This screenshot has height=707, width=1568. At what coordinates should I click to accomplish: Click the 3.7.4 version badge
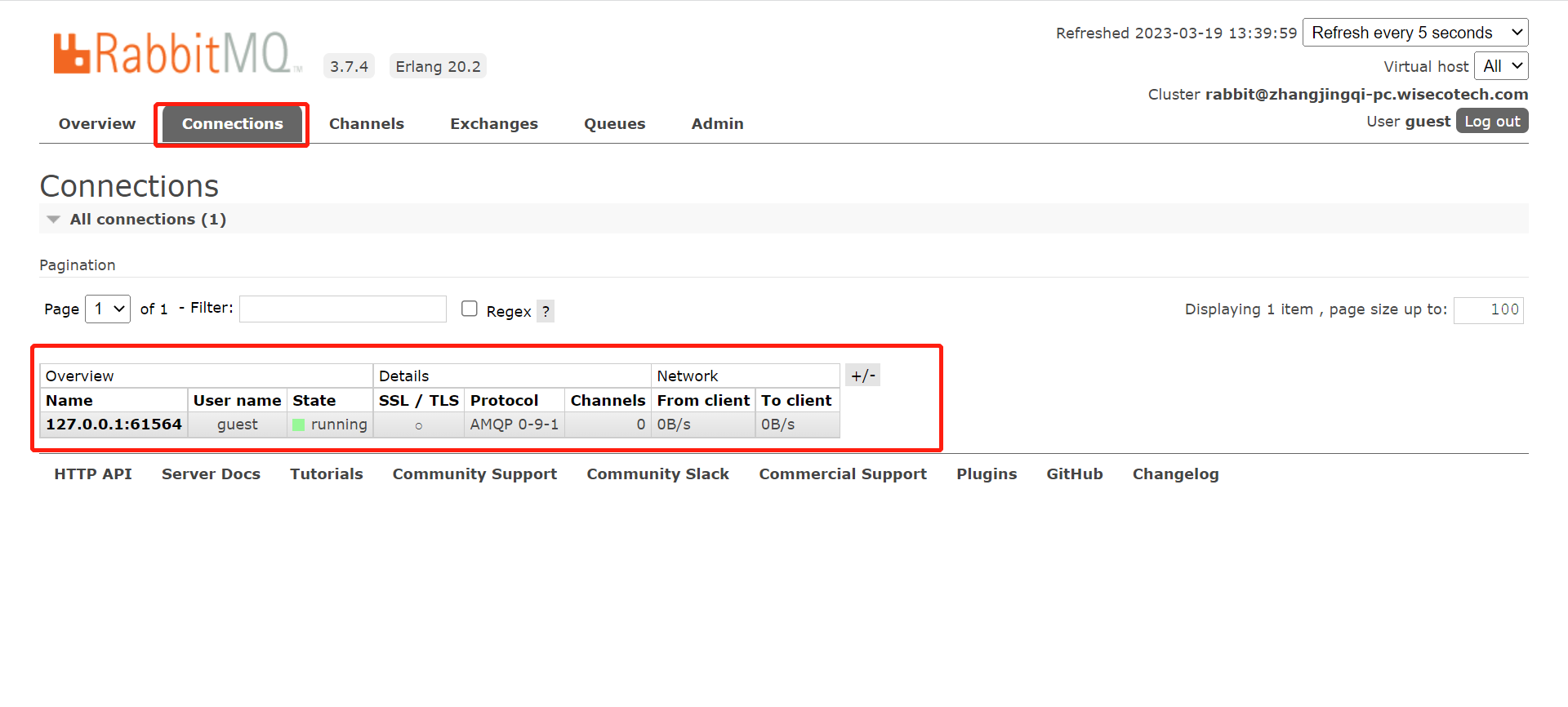[x=349, y=66]
